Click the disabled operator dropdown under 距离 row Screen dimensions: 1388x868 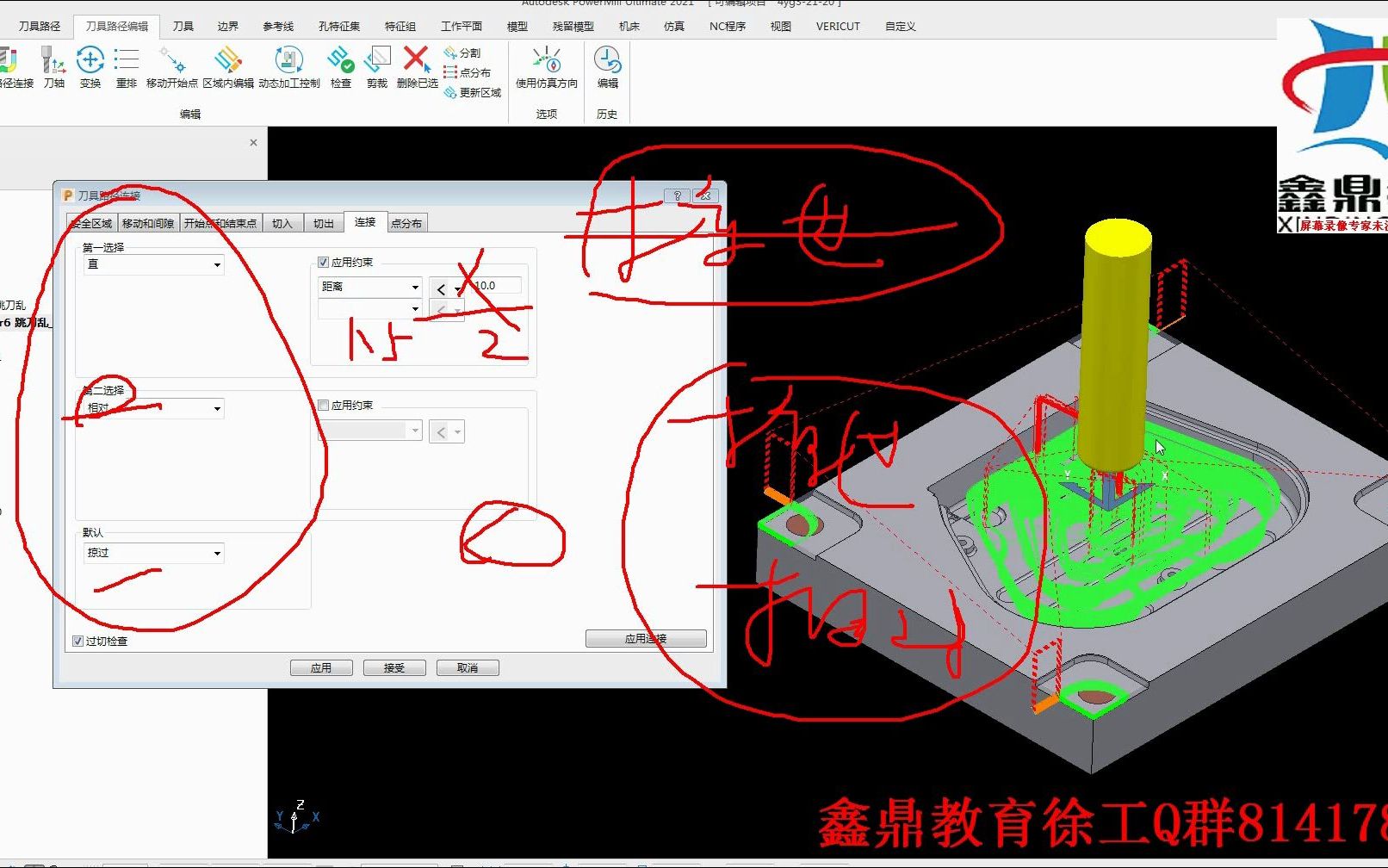tap(448, 310)
